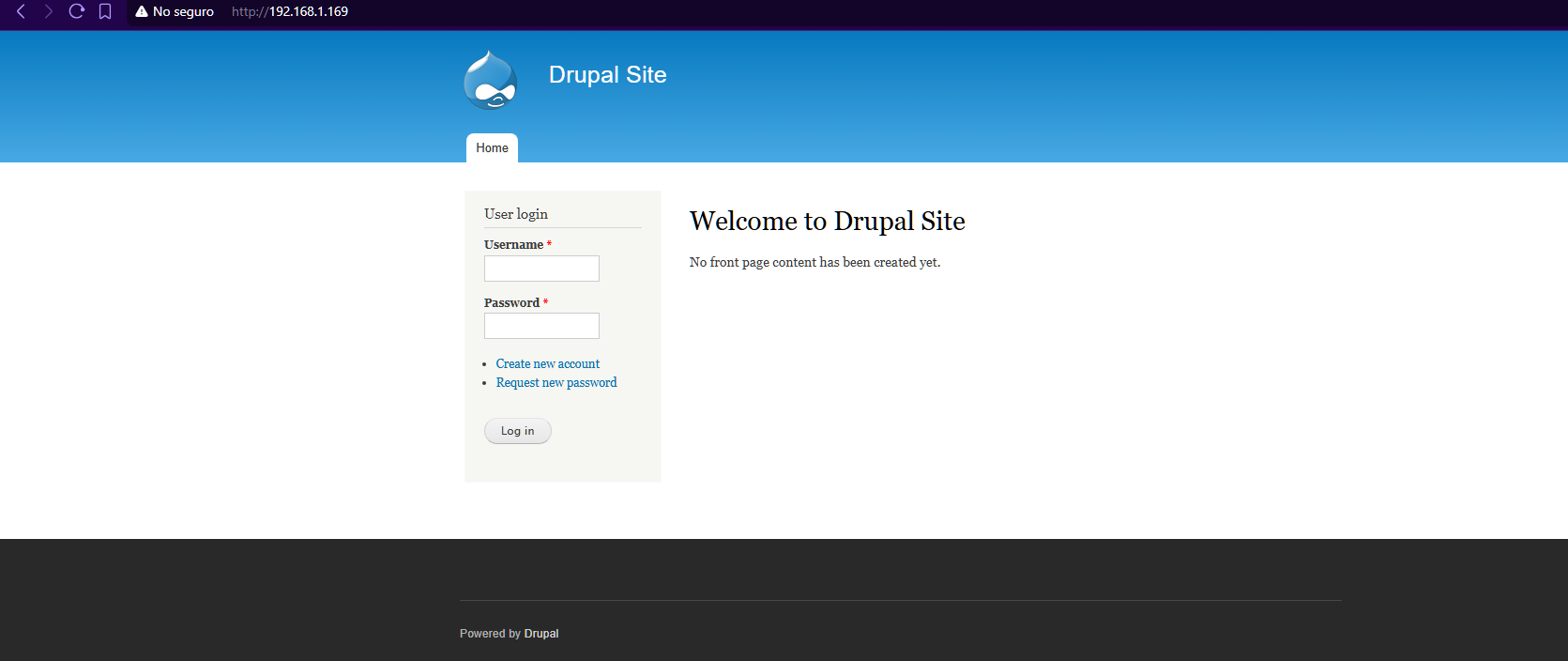Focus the Username input field
Image resolution: width=1568 pixels, height=661 pixels.
click(x=541, y=269)
